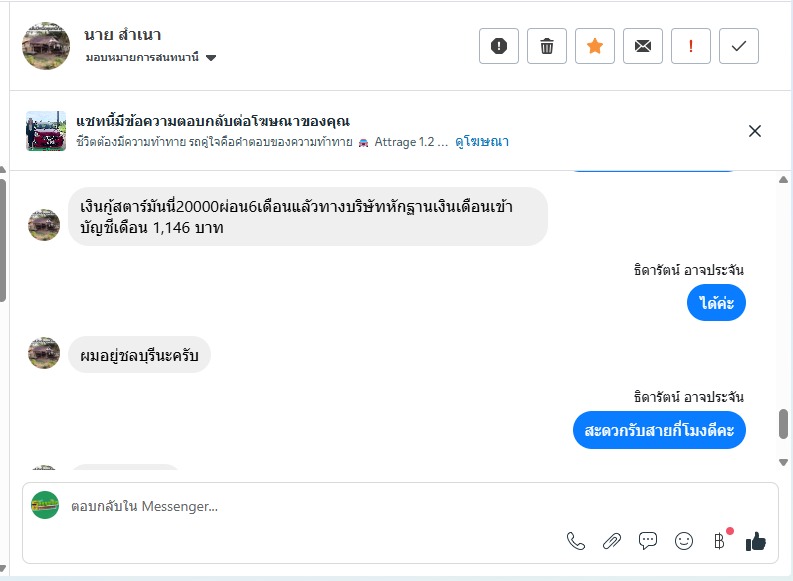
Task: Toggle the orange follow-up star
Action: [x=595, y=46]
